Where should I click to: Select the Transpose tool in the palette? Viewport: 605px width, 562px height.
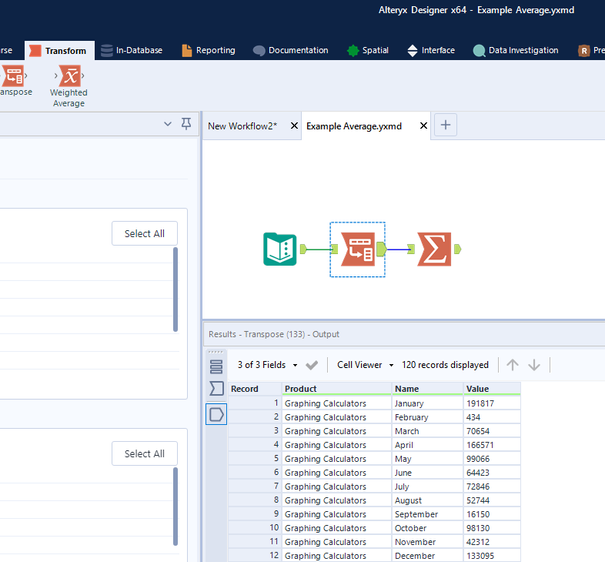tap(14, 80)
